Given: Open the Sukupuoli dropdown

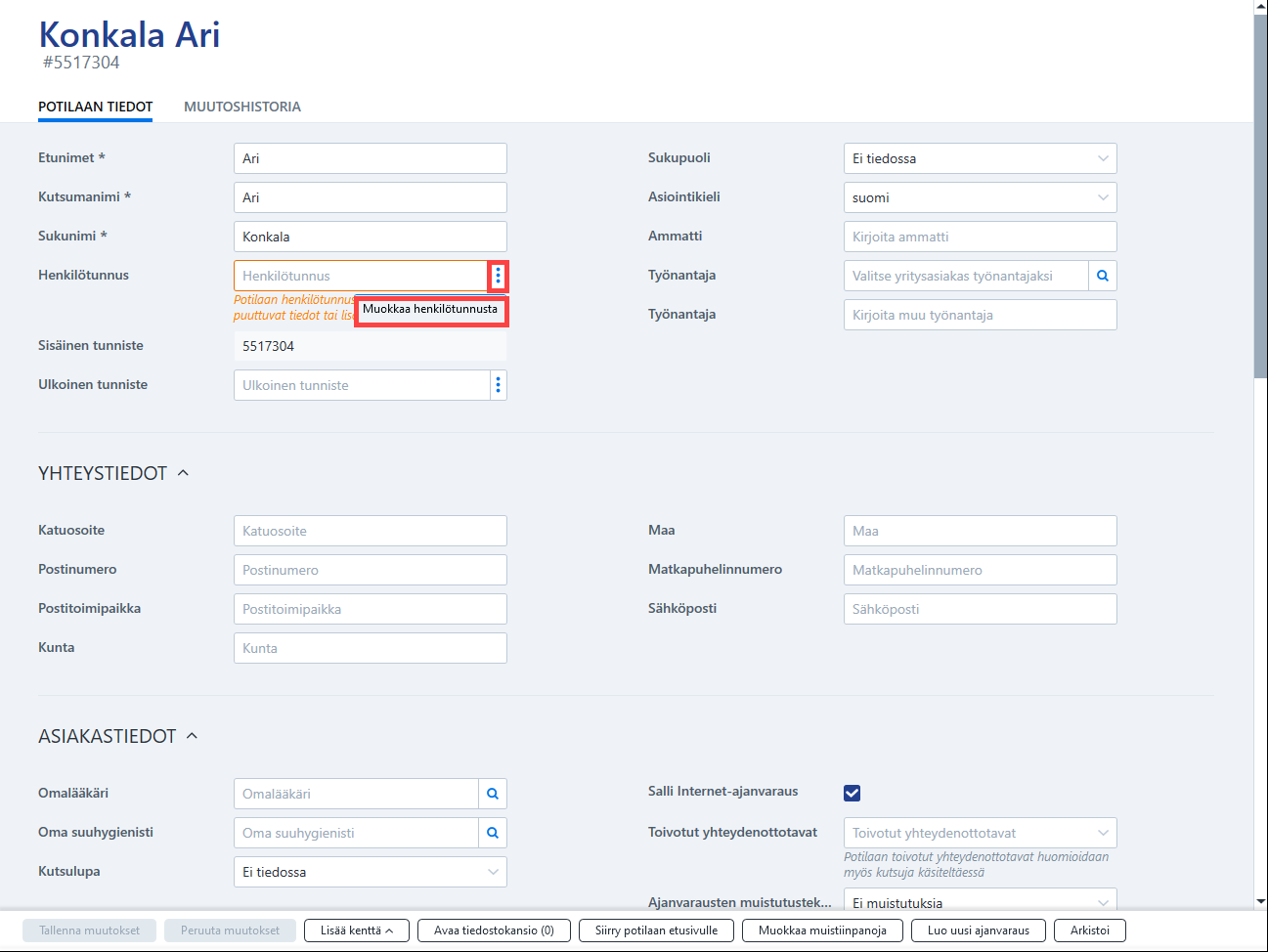Looking at the screenshot, I should click(x=981, y=158).
